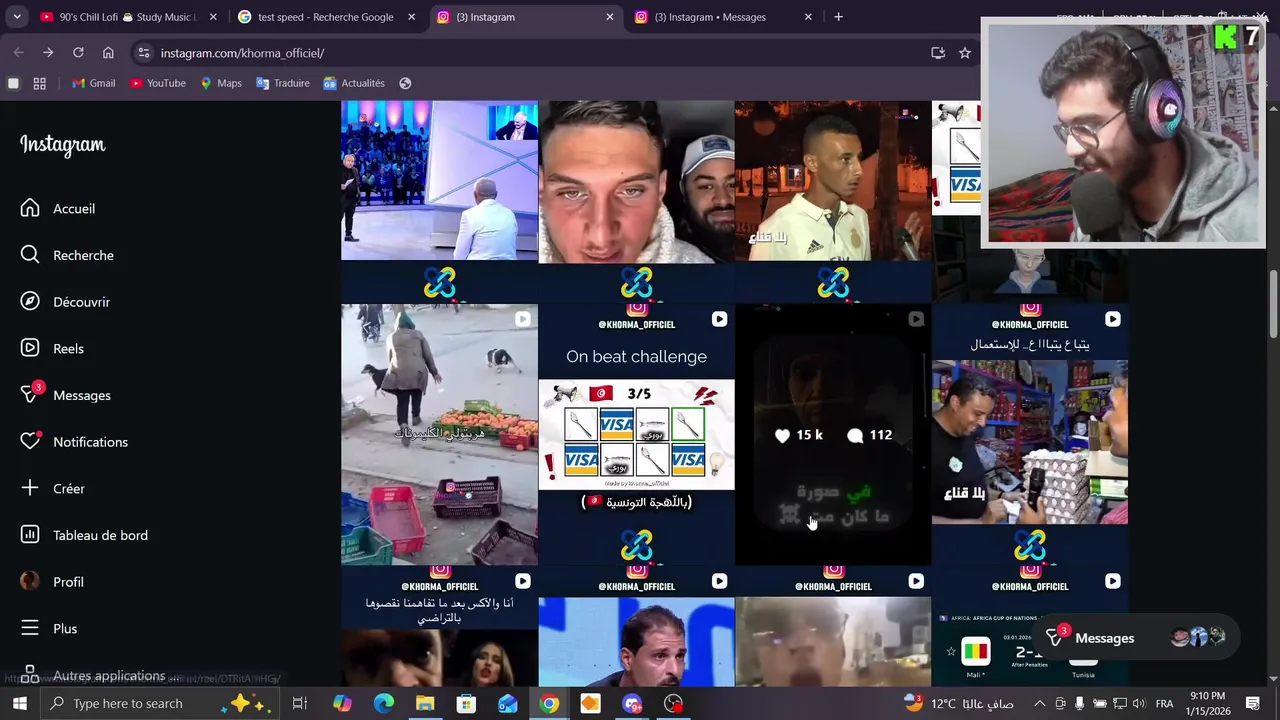Open the Mali 2-1 Tunisia score reel
1280x720 pixels.
click(1030, 626)
